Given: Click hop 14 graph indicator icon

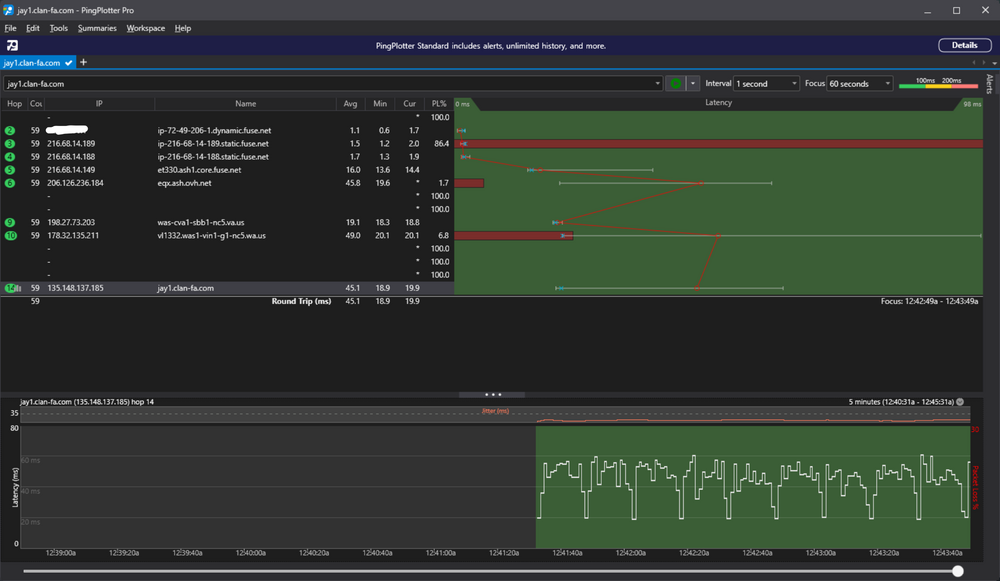Looking at the screenshot, I should coord(13,288).
